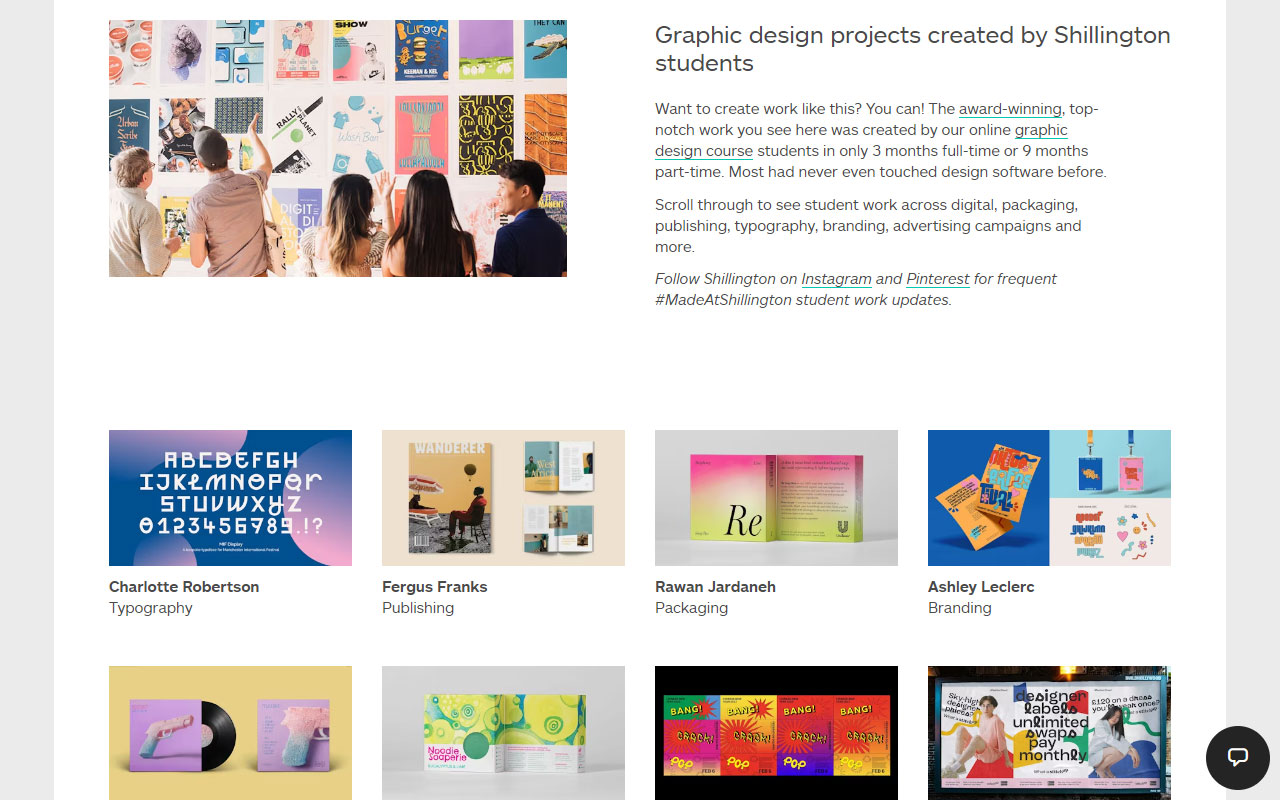1280x800 pixels.
Task: View the Noodle Soaperie packaging thumbnail
Action: (x=503, y=733)
